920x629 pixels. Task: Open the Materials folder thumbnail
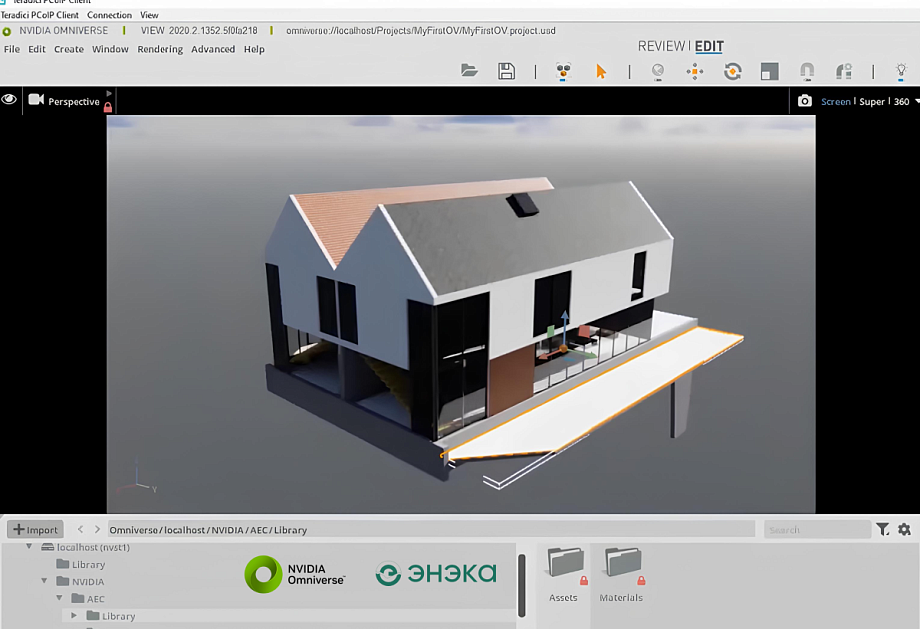[x=621, y=574]
